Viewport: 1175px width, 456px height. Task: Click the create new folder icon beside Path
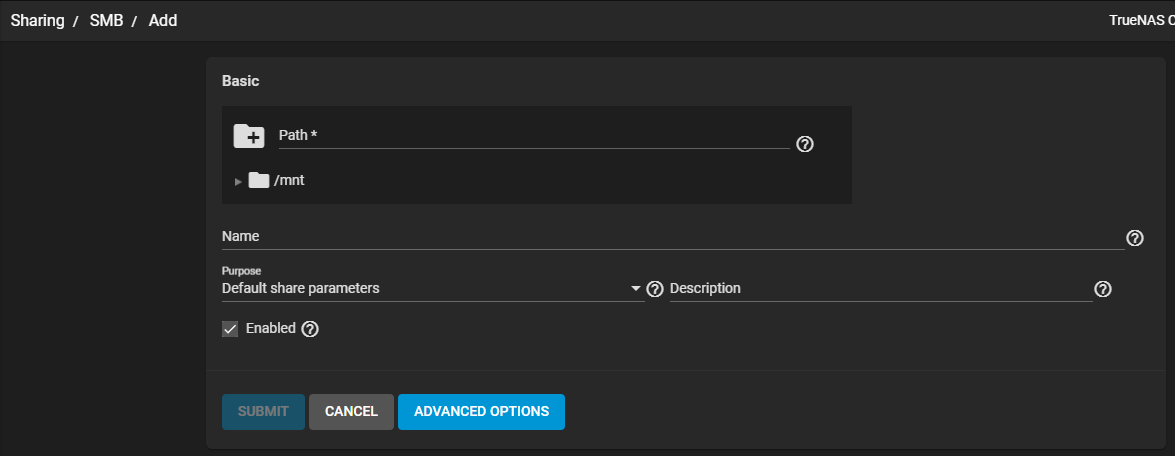pyautogui.click(x=248, y=136)
